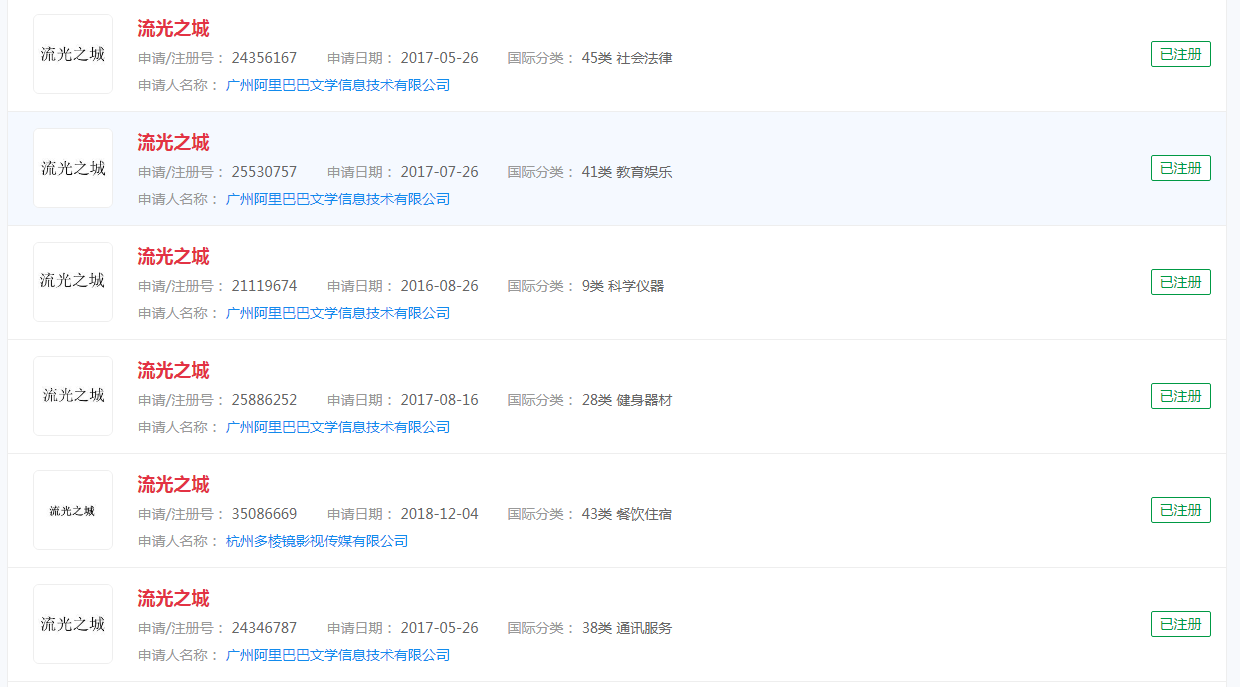Screen dimensions: 1240x687
Task: Open 流光之城 title in row 24356167
Action: tap(173, 29)
